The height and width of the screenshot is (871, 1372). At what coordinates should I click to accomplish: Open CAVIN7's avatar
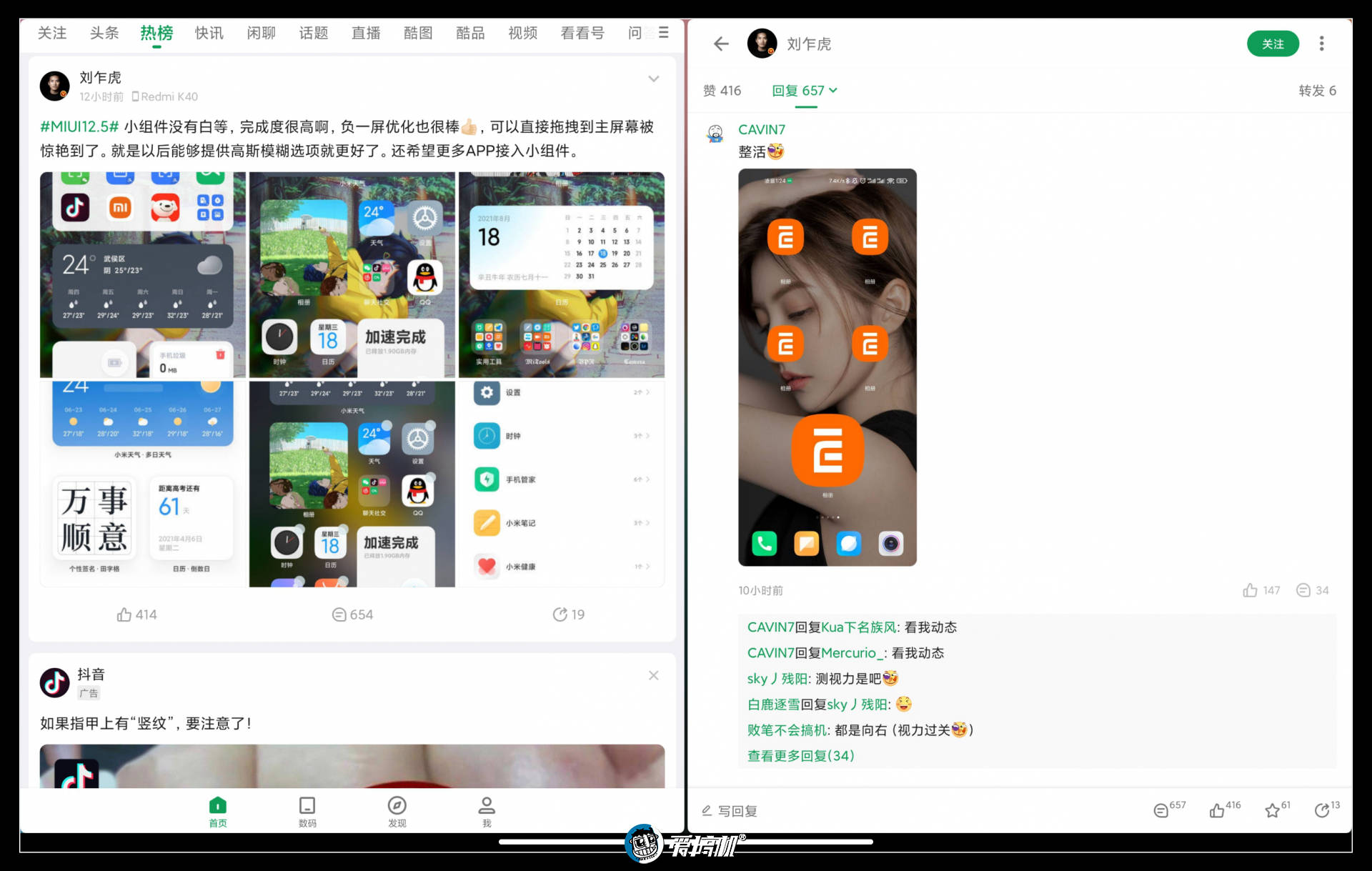pyautogui.click(x=715, y=133)
